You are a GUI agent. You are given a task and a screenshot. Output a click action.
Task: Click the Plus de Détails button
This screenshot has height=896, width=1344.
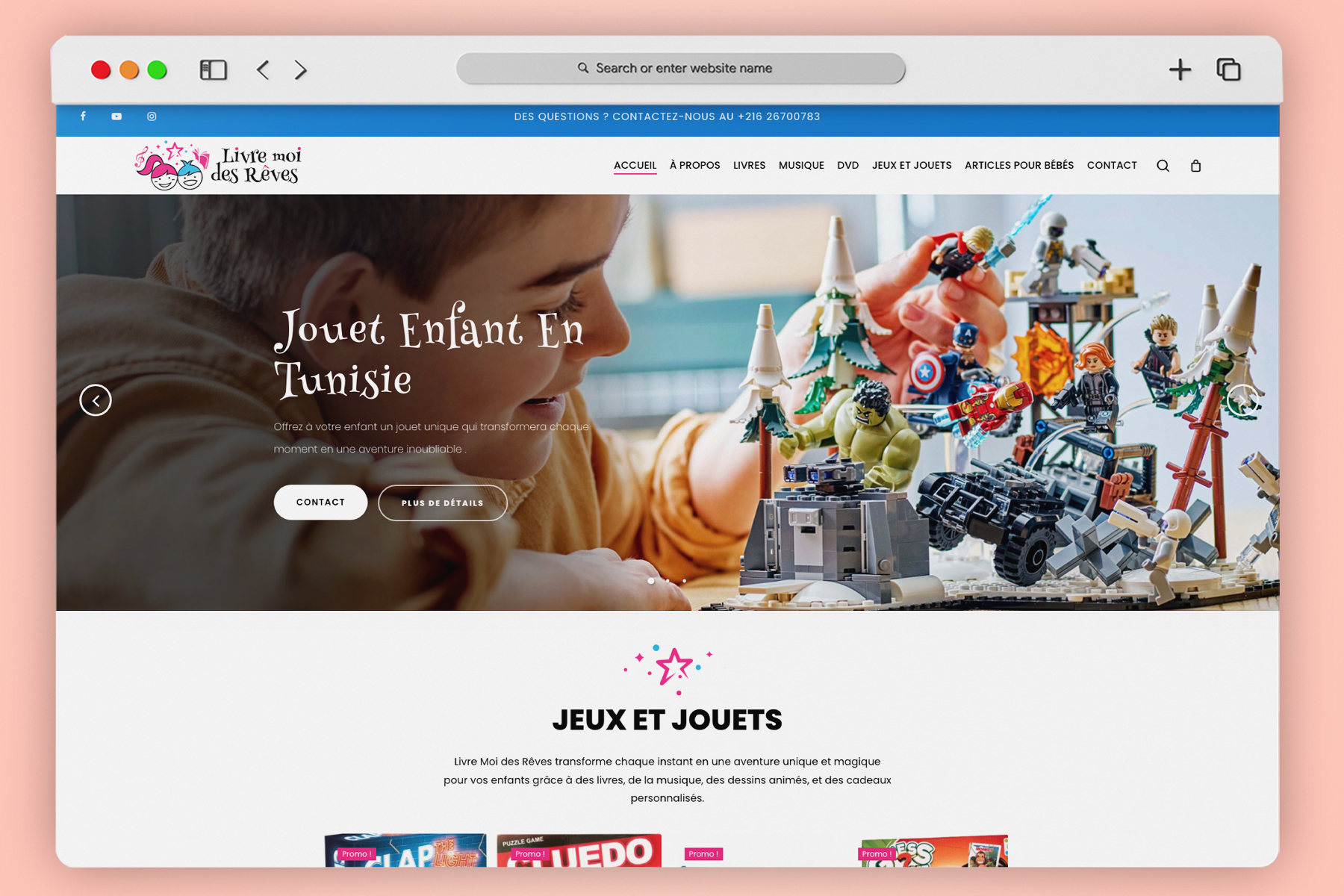tap(443, 503)
